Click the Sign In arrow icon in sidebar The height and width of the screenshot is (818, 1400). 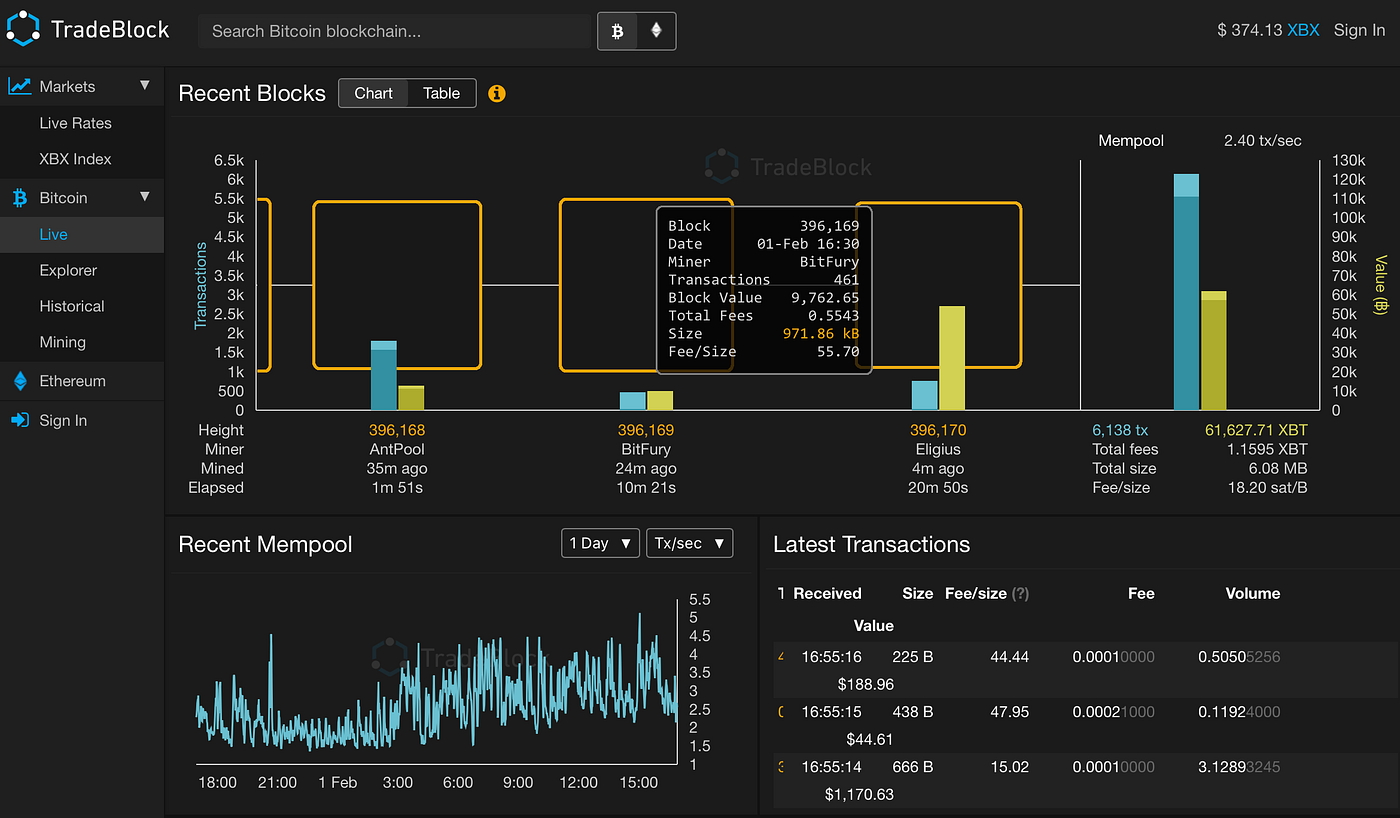pos(20,420)
